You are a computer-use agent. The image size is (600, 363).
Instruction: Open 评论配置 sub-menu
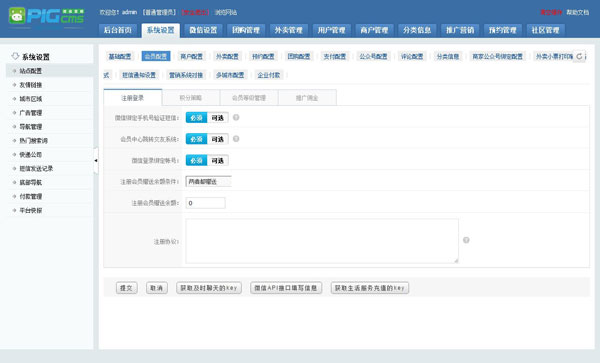point(412,56)
